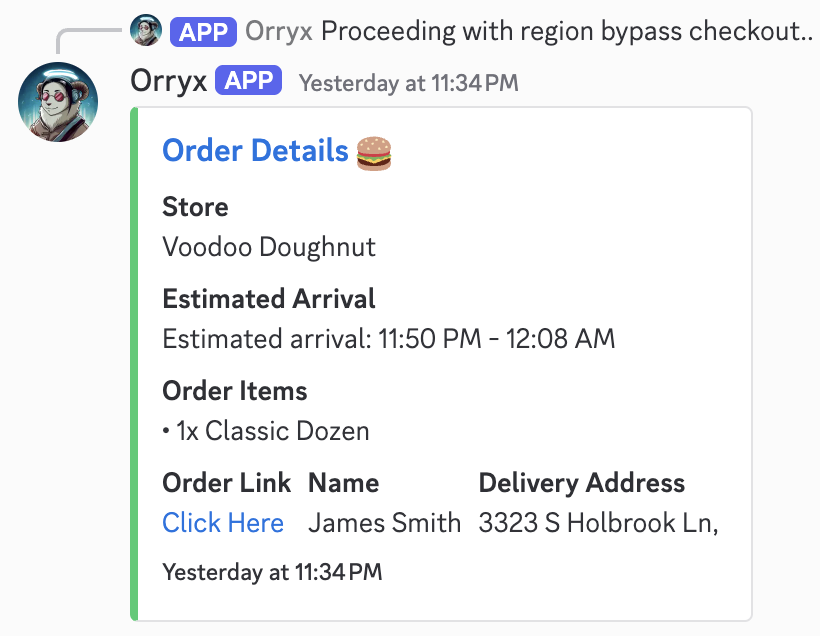Click the Orryx name in the reply preview
Viewport: 820px width, 636px height.
(279, 31)
